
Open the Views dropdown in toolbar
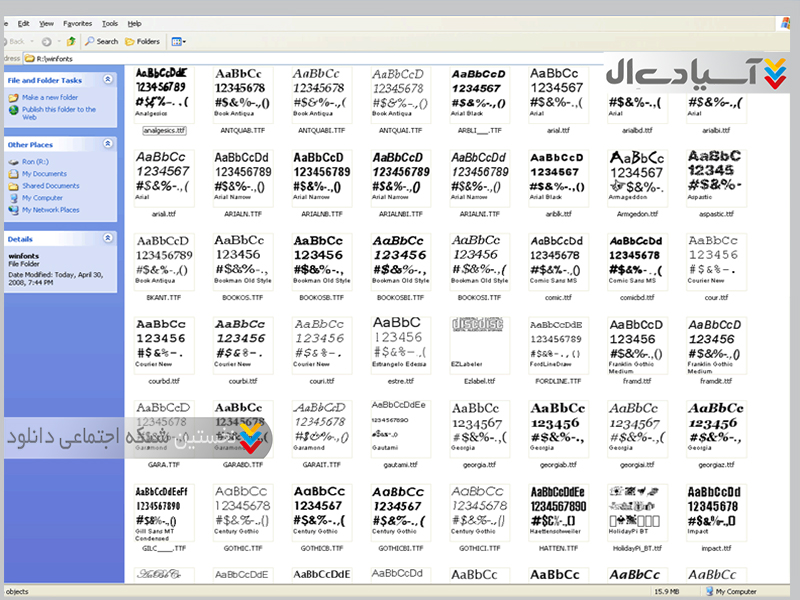pos(178,41)
